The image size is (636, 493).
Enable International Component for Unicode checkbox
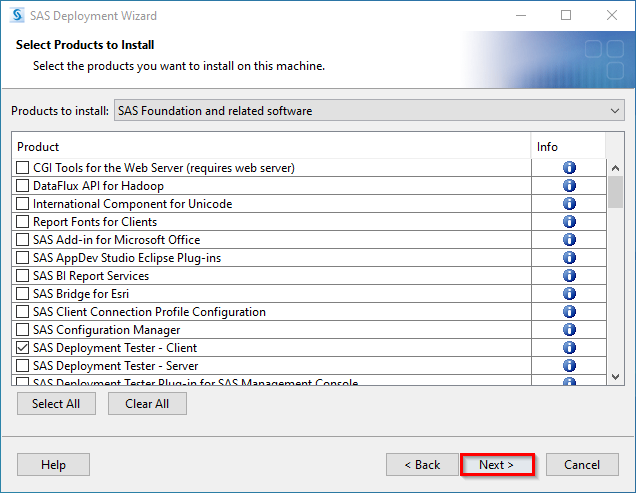[22, 204]
